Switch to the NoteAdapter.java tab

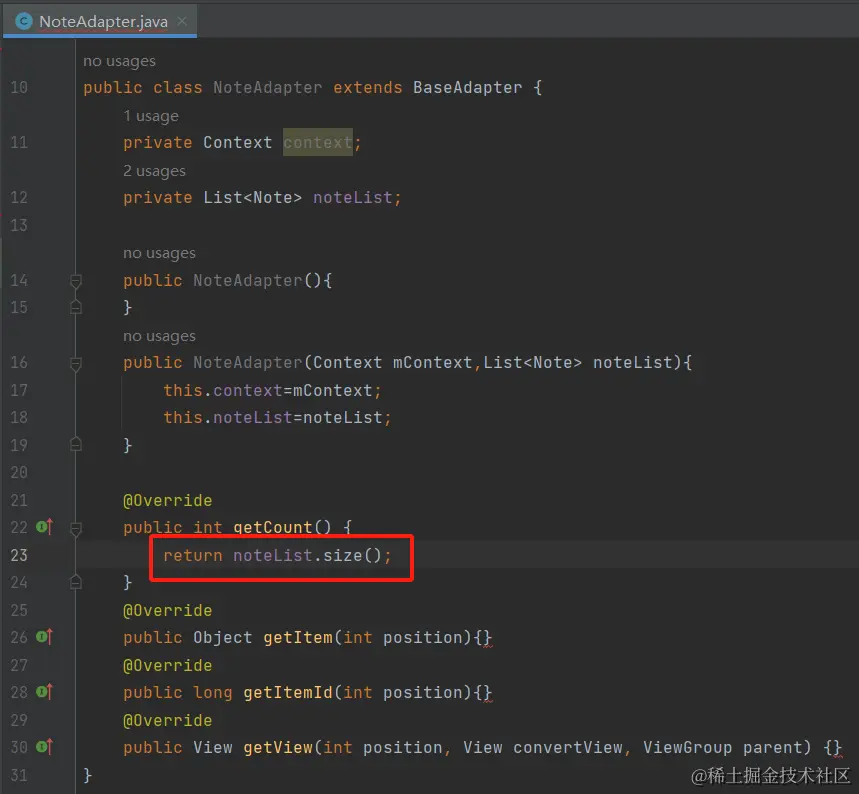(100, 21)
